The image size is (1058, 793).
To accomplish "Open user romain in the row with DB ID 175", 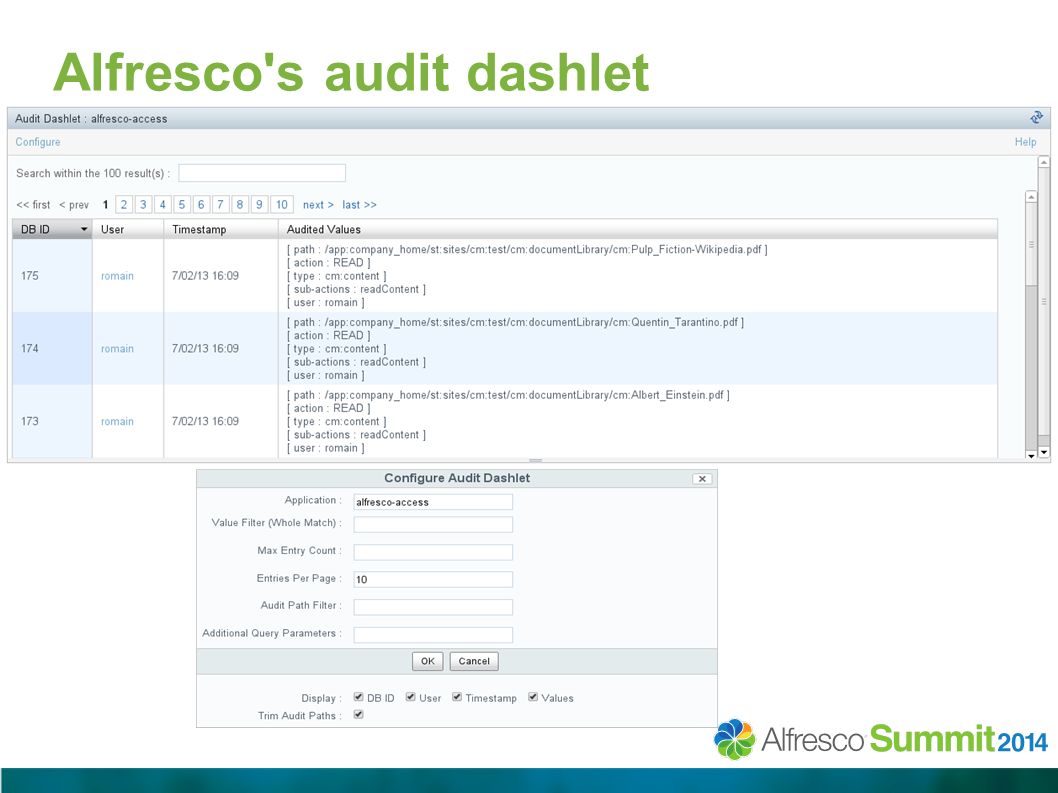I will coord(117,276).
